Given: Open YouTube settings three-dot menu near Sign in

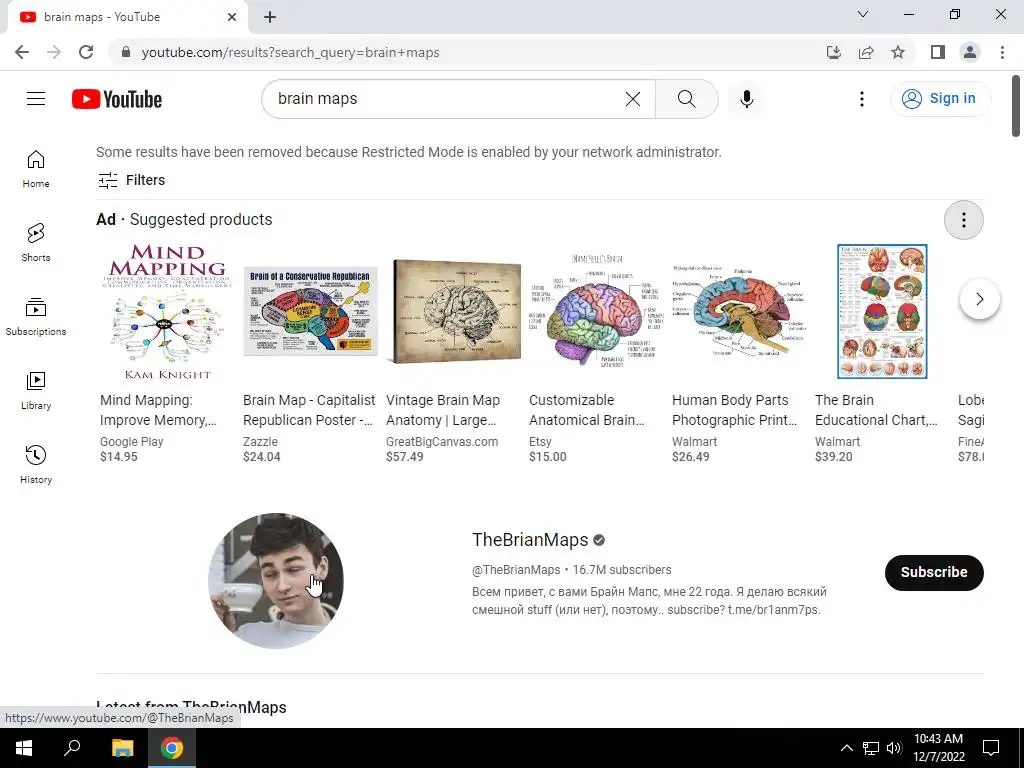Looking at the screenshot, I should 861,99.
